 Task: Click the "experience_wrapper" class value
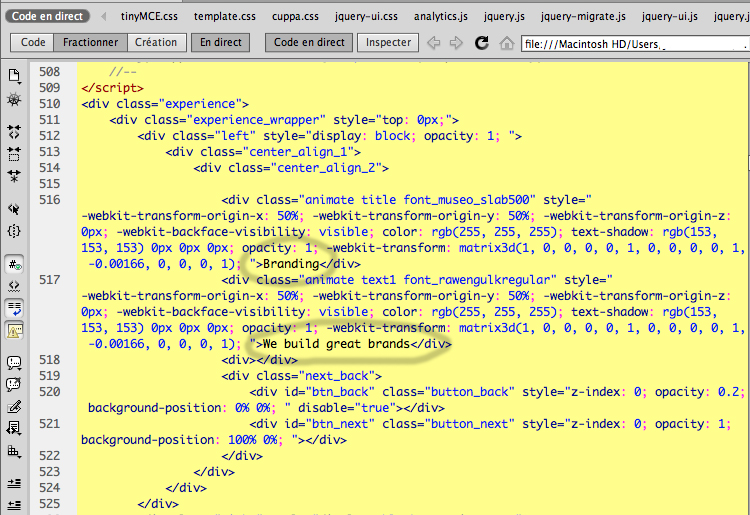pos(256,120)
